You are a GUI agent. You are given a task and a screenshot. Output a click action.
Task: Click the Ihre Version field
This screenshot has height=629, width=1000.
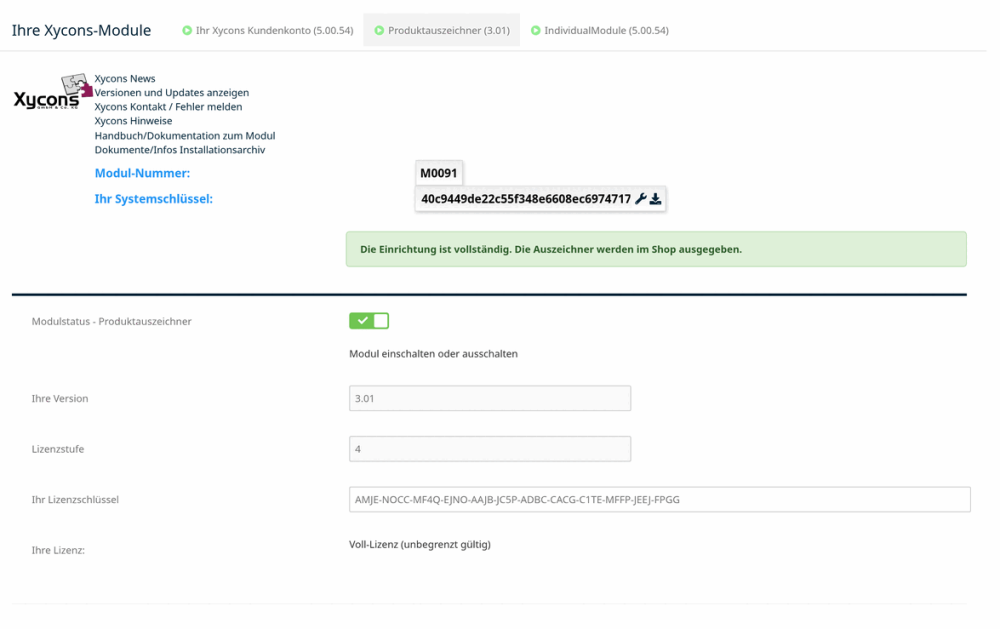(490, 398)
